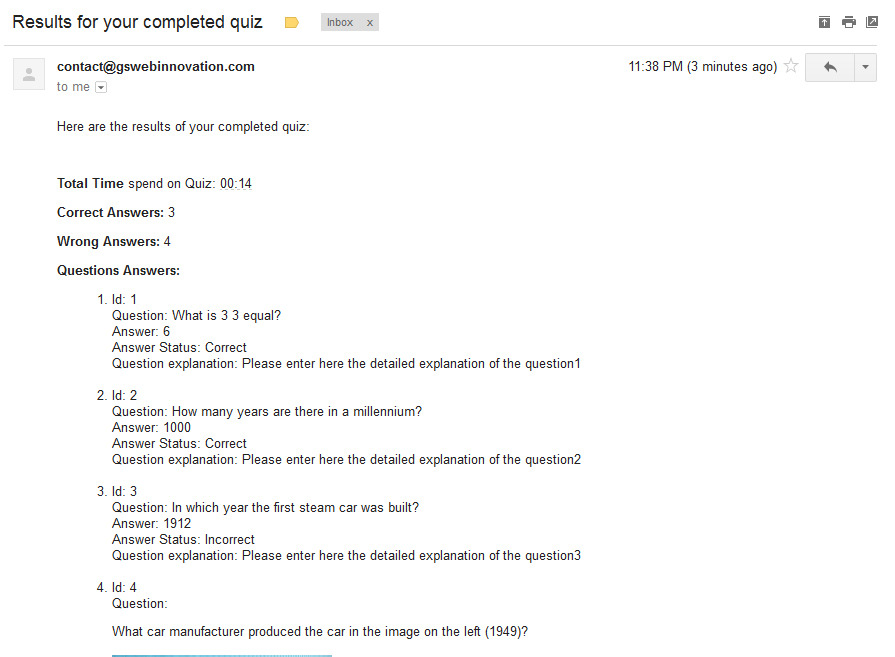The width and height of the screenshot is (895, 657).
Task: Click the sender's avatar picture
Action: pyautogui.click(x=29, y=74)
